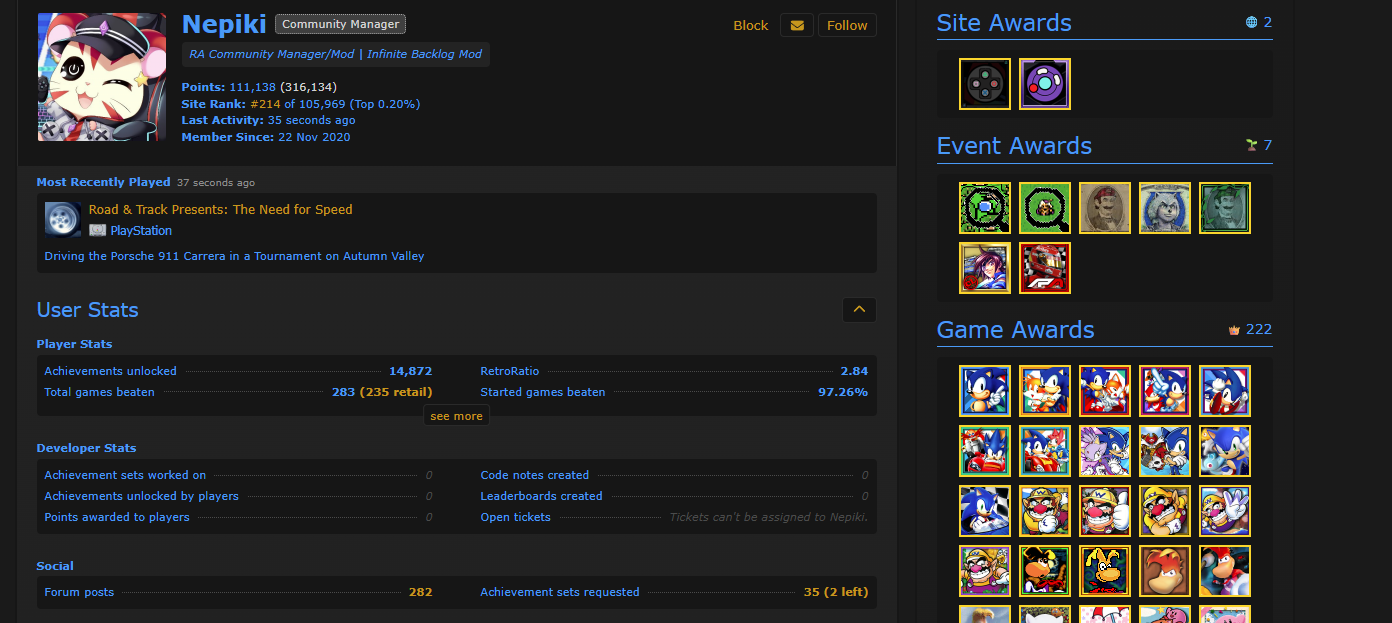1392x623 pixels.
Task: Block the user Nepiki
Action: 750,25
